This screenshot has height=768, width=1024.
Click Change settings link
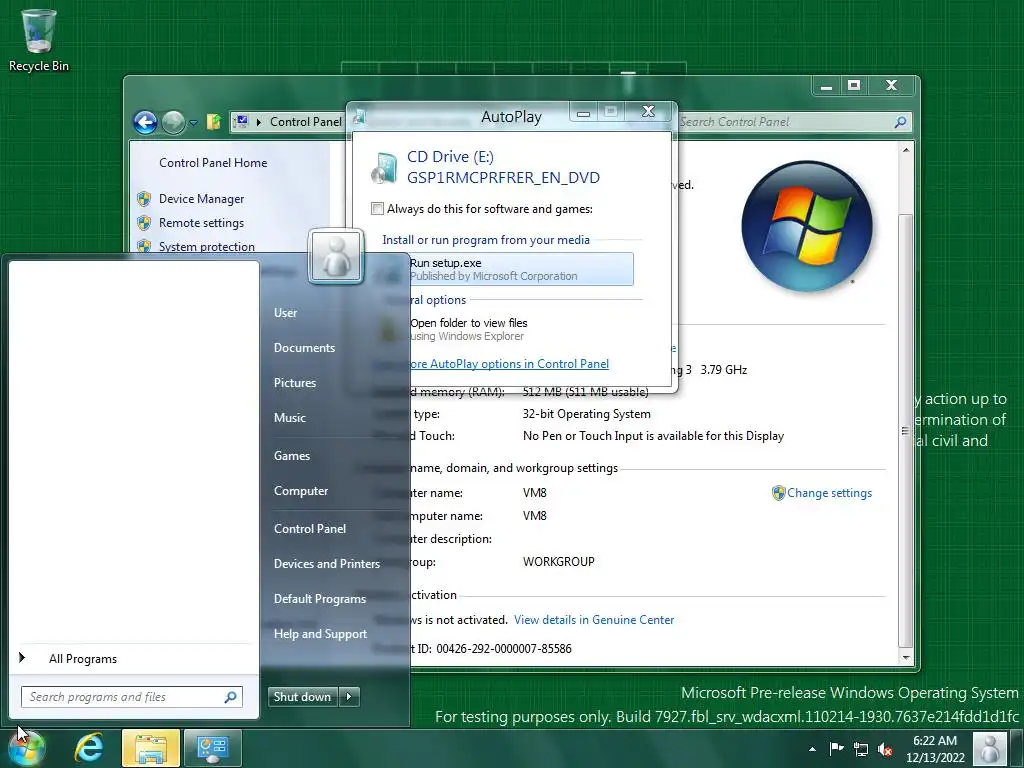pyautogui.click(x=829, y=493)
